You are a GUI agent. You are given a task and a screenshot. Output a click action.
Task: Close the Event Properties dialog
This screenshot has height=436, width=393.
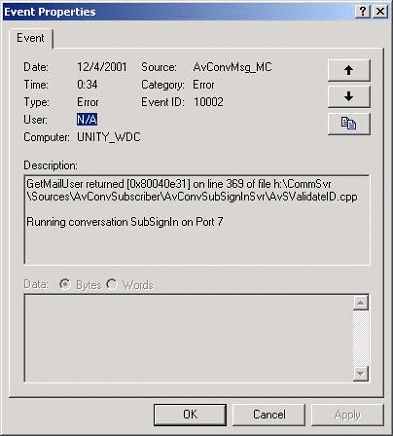point(380,12)
